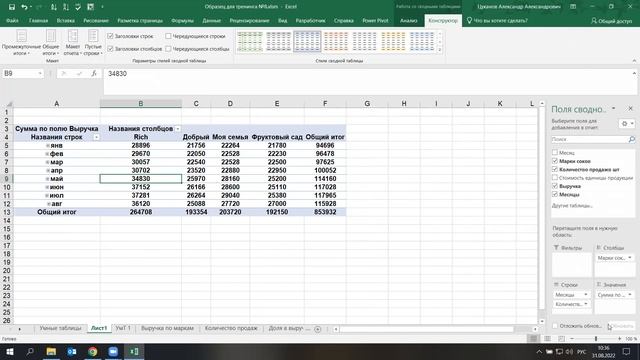640x360 pixels.
Task: Open the Name Box dropdown arrow
Action: pos(40,73)
